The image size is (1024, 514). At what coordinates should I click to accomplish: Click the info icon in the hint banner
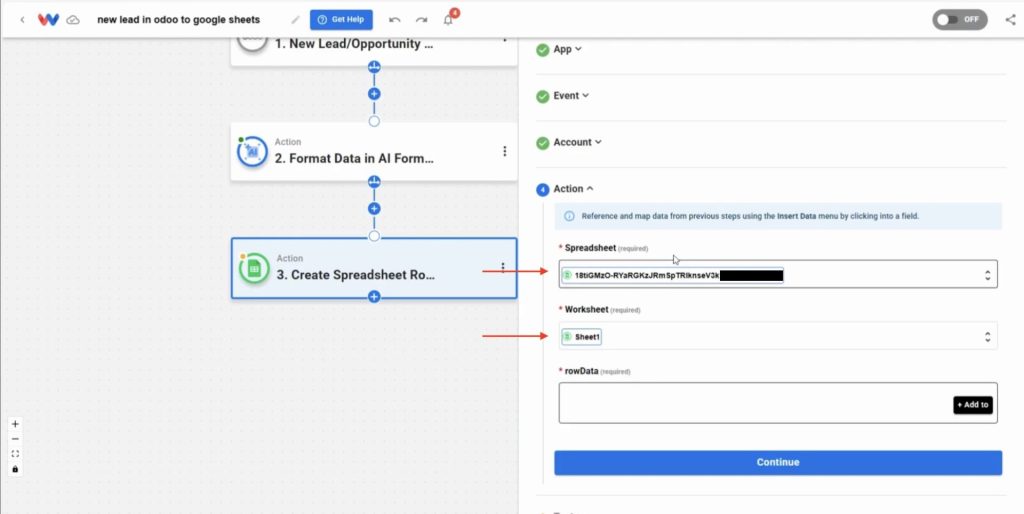pos(569,216)
